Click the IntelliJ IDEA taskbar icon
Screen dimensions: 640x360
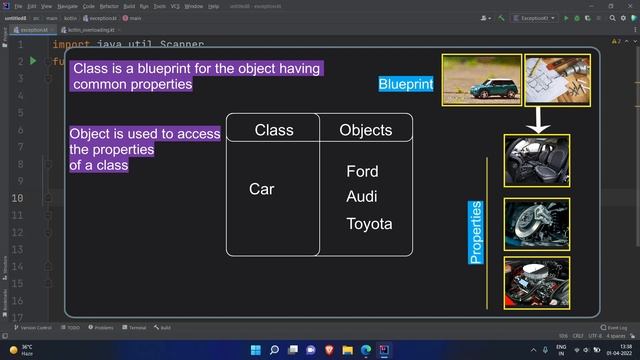pyautogui.click(x=384, y=350)
